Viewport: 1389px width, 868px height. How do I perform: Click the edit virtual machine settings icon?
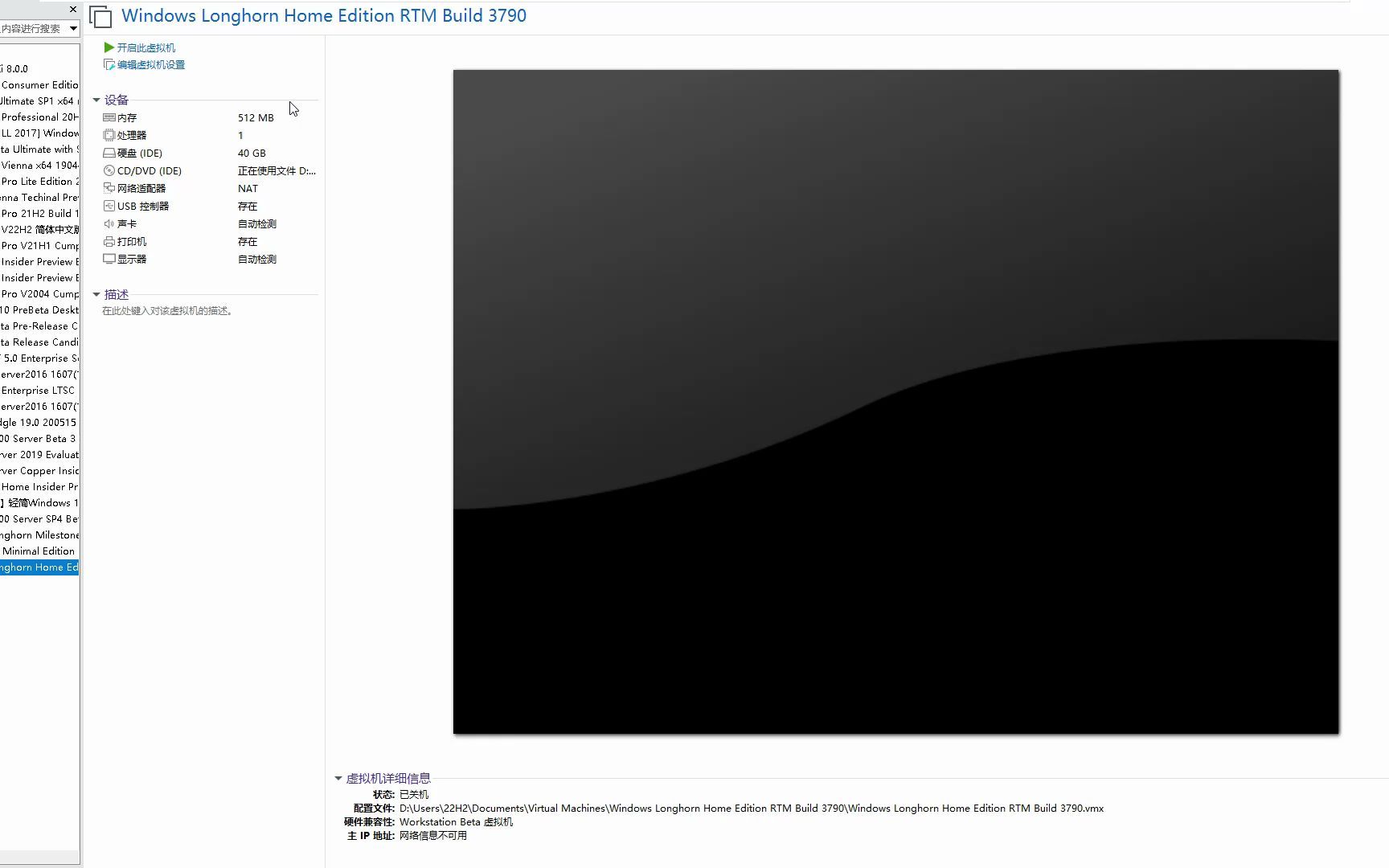[x=109, y=64]
